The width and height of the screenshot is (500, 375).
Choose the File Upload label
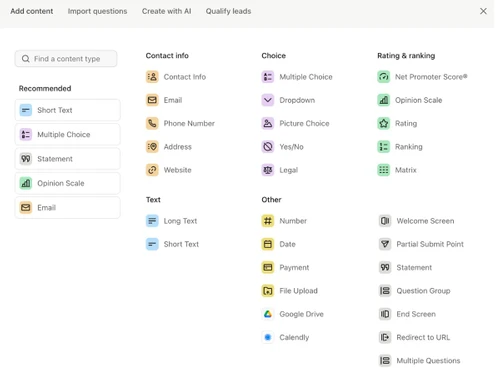tap(298, 291)
